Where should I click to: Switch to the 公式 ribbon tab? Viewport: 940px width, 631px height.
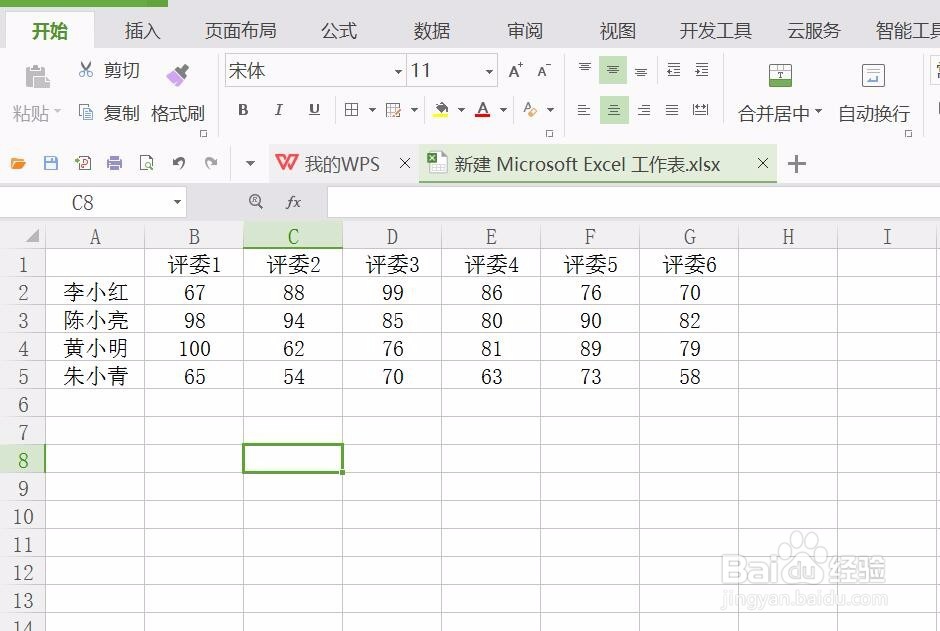pyautogui.click(x=338, y=30)
